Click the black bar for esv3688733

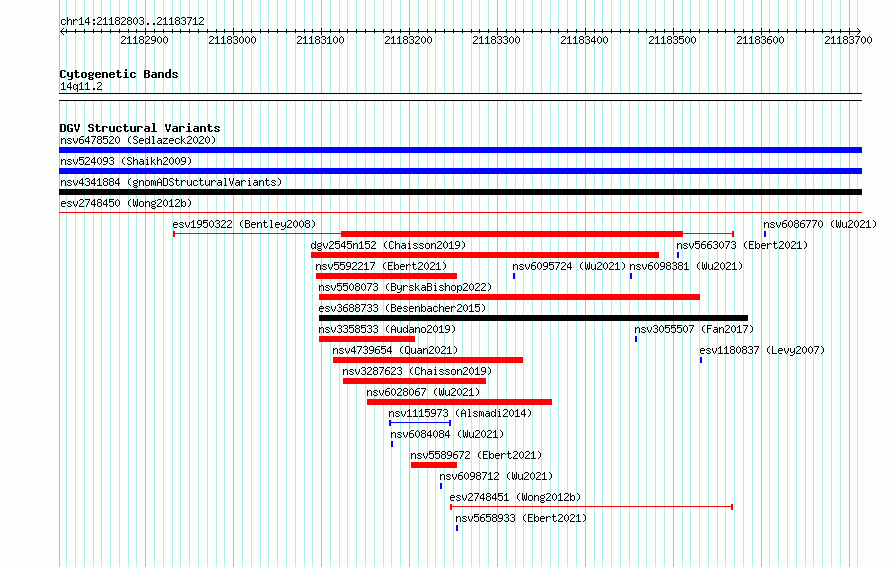(534, 318)
